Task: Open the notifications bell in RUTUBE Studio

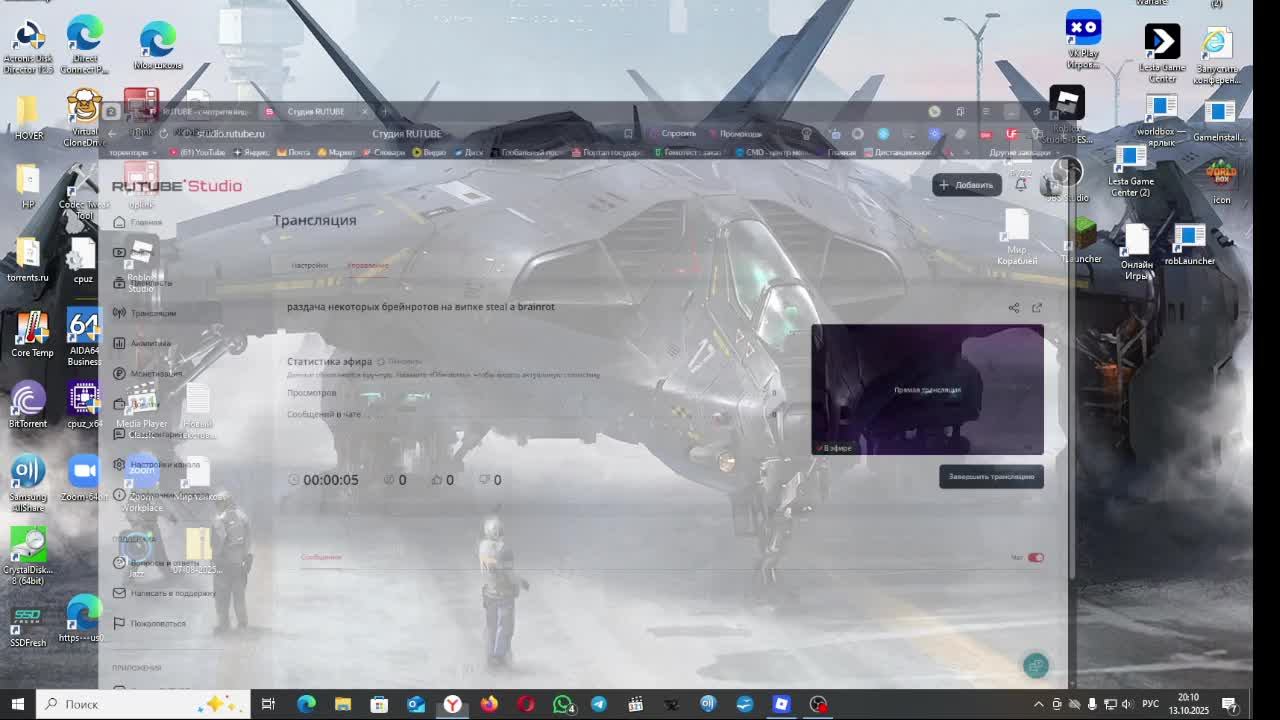Action: [x=1021, y=185]
